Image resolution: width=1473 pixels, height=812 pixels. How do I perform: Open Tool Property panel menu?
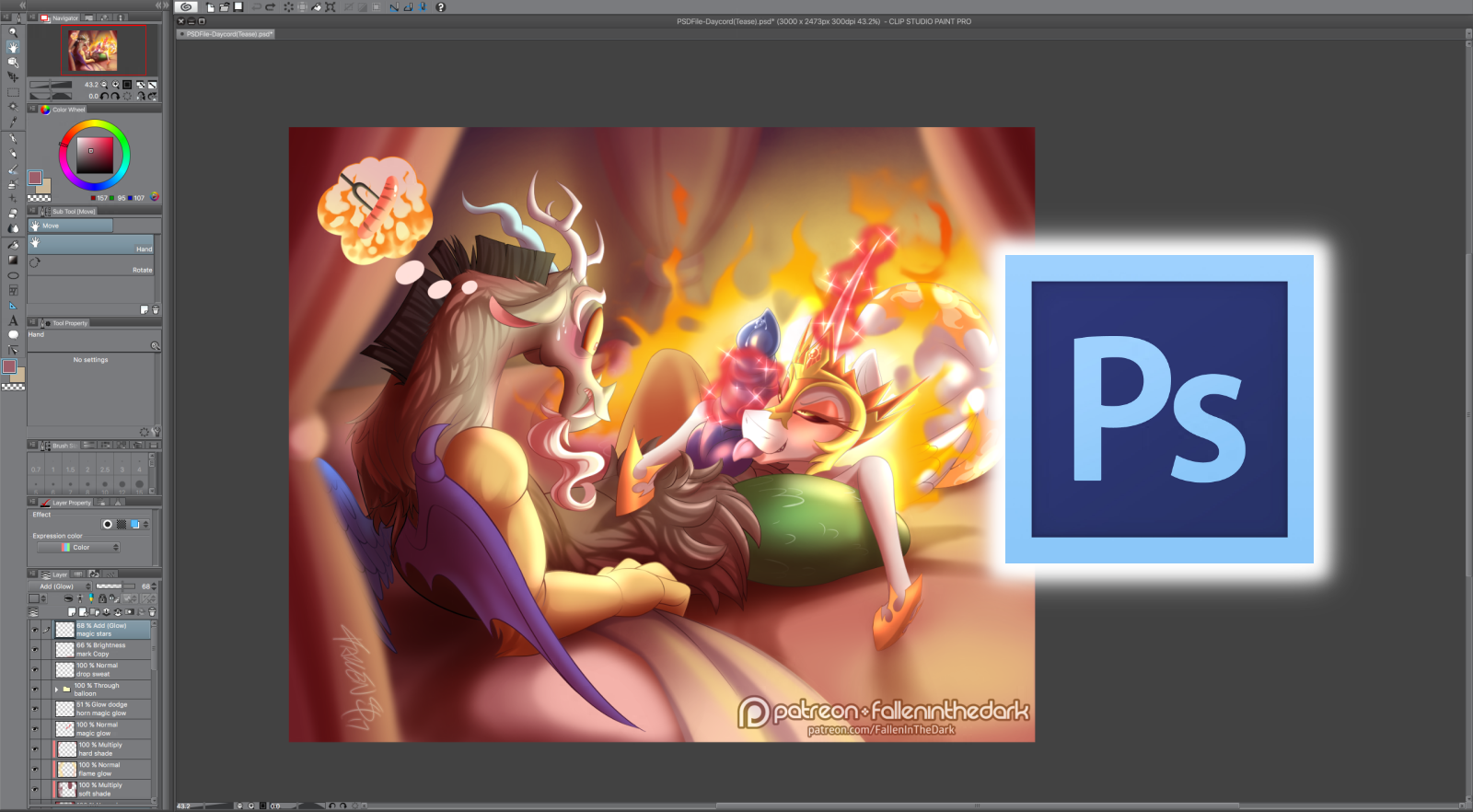point(32,322)
